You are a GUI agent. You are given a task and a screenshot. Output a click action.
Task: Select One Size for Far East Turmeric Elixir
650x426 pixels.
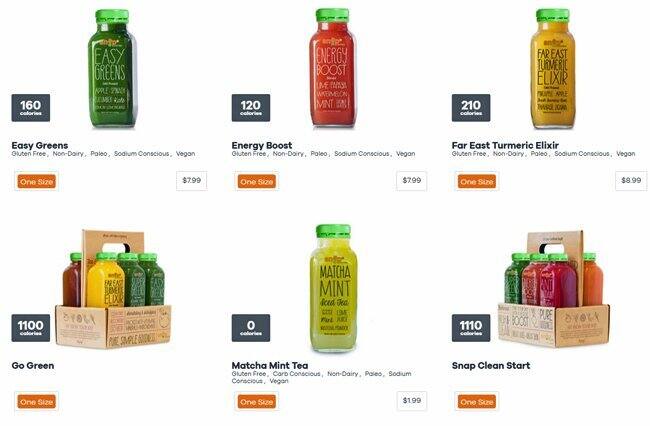(477, 182)
